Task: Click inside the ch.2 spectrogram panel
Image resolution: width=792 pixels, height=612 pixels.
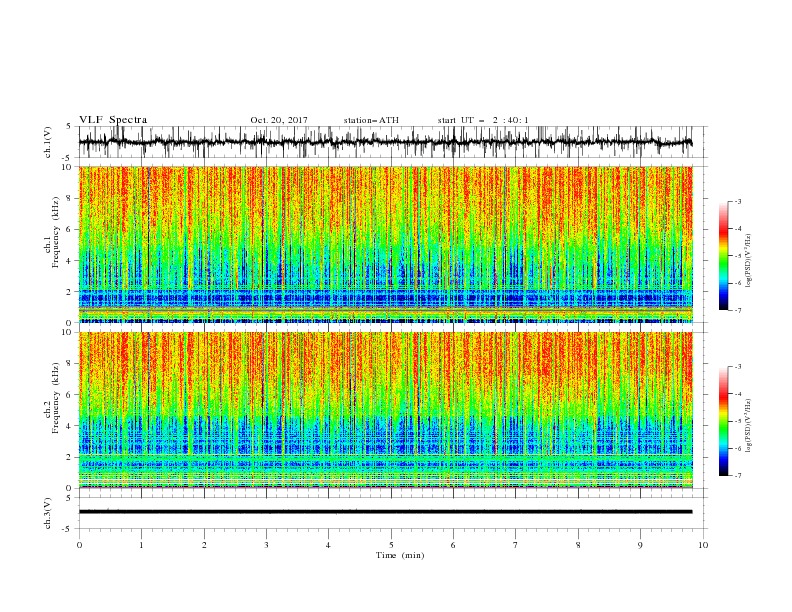Action: click(385, 410)
